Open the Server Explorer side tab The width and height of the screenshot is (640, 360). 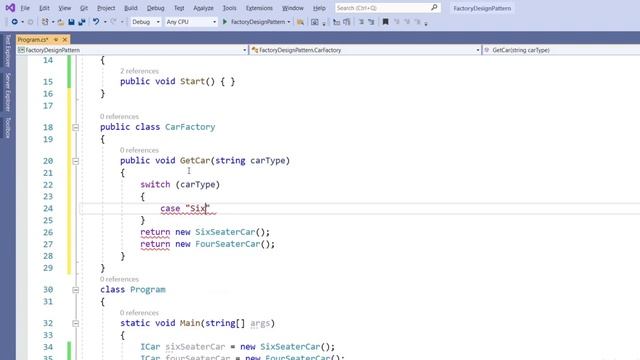(7, 92)
